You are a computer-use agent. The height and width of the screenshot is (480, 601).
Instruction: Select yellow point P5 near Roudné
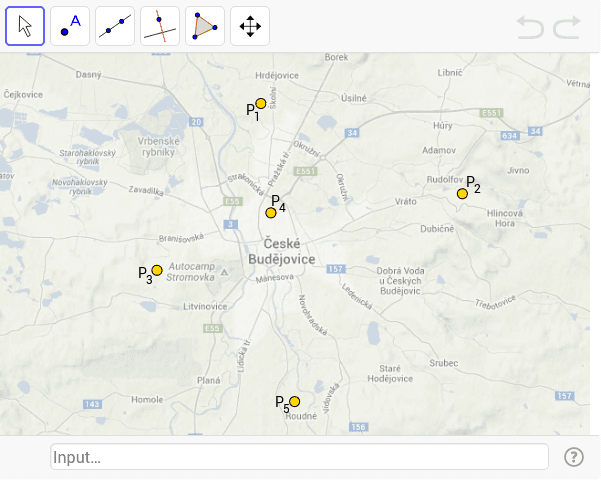click(294, 401)
